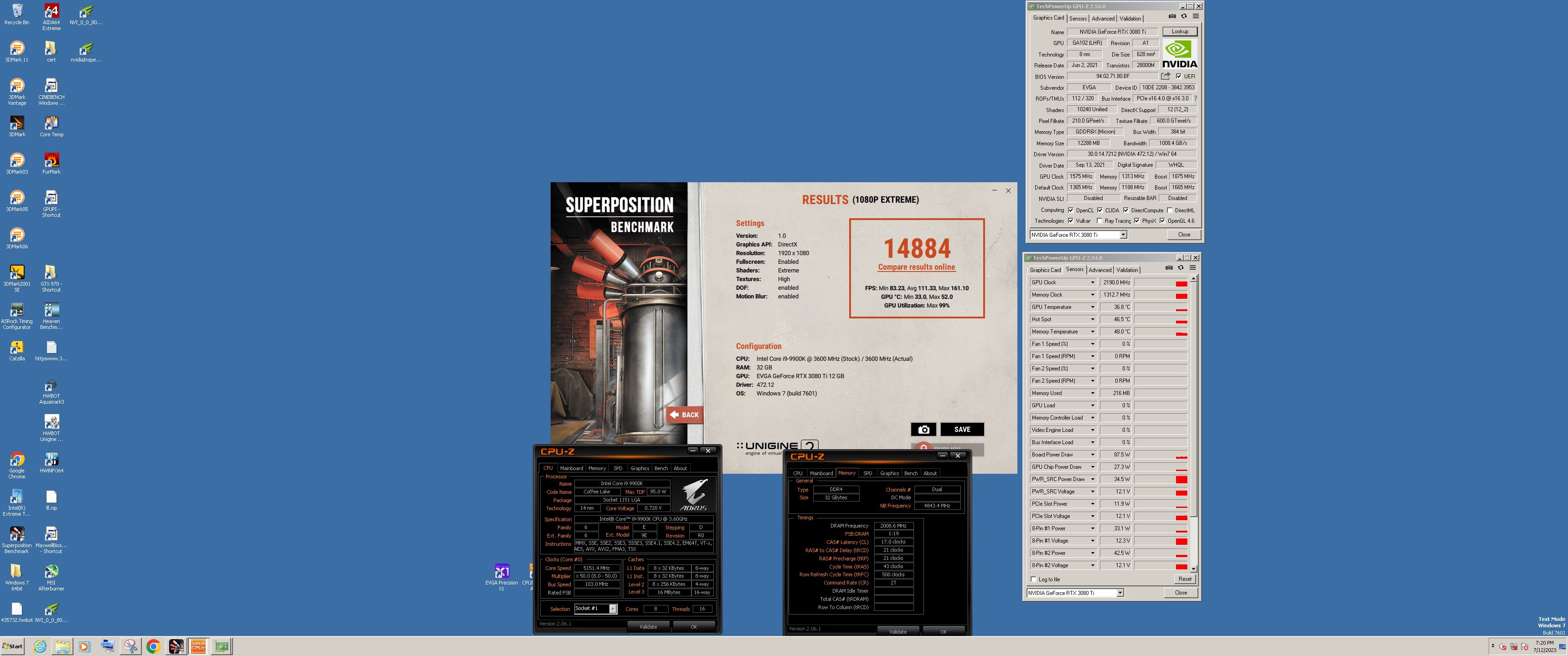Open SPD tab in right CPU-Z Memory window
This screenshot has height=656, width=1568.
click(x=867, y=473)
